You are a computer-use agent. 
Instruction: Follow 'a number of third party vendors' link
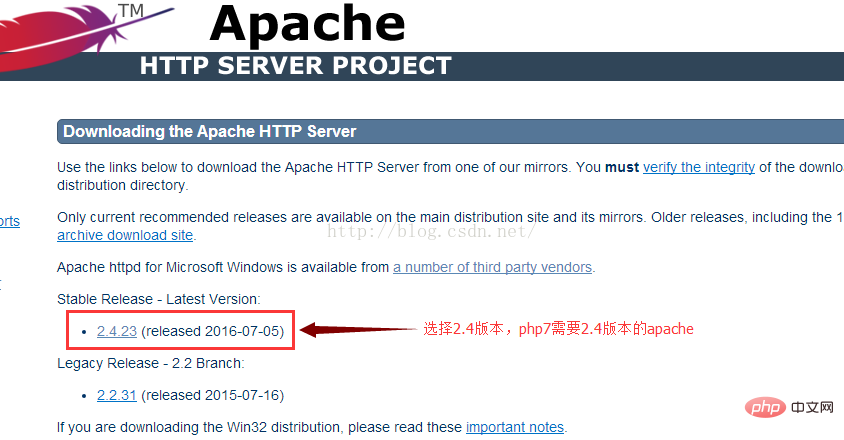493,267
